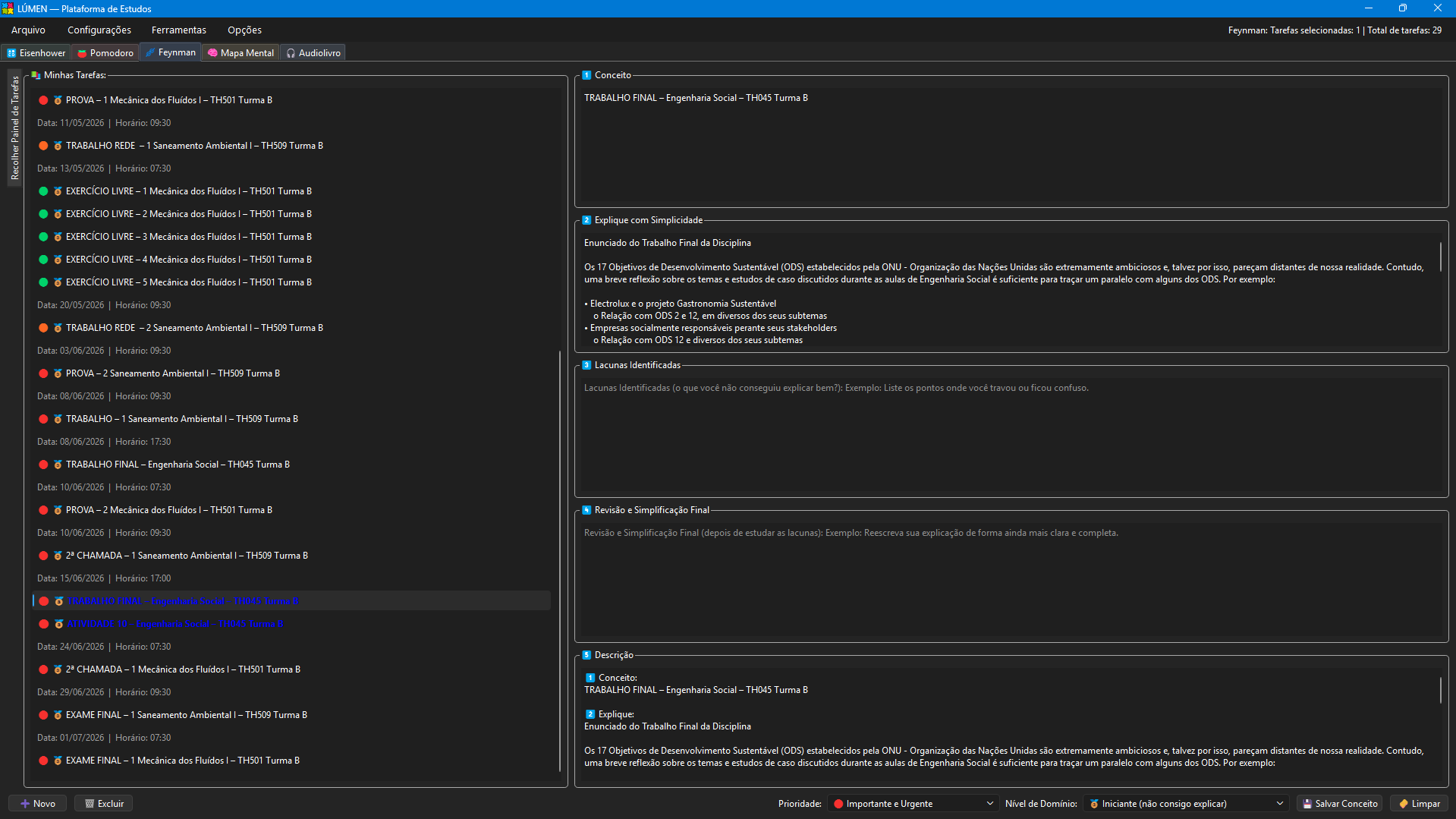1456x819 pixels.
Task: Open the Ferramentas menu
Action: tap(178, 30)
